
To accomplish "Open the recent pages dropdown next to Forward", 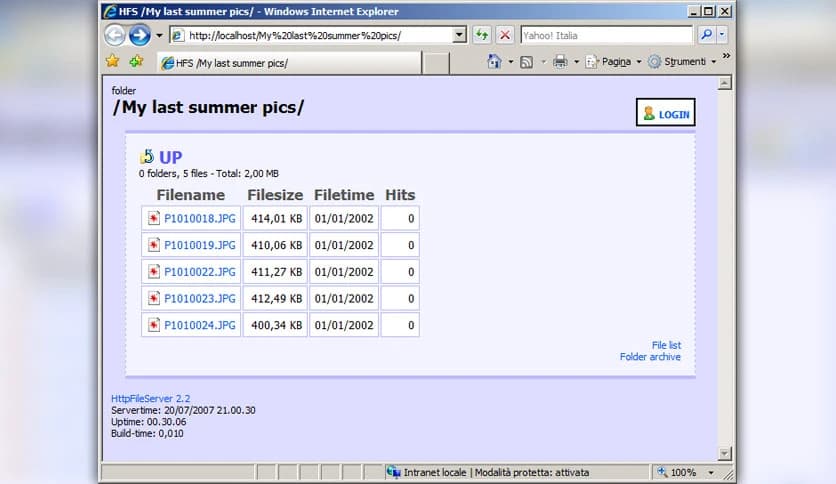I will 159,36.
